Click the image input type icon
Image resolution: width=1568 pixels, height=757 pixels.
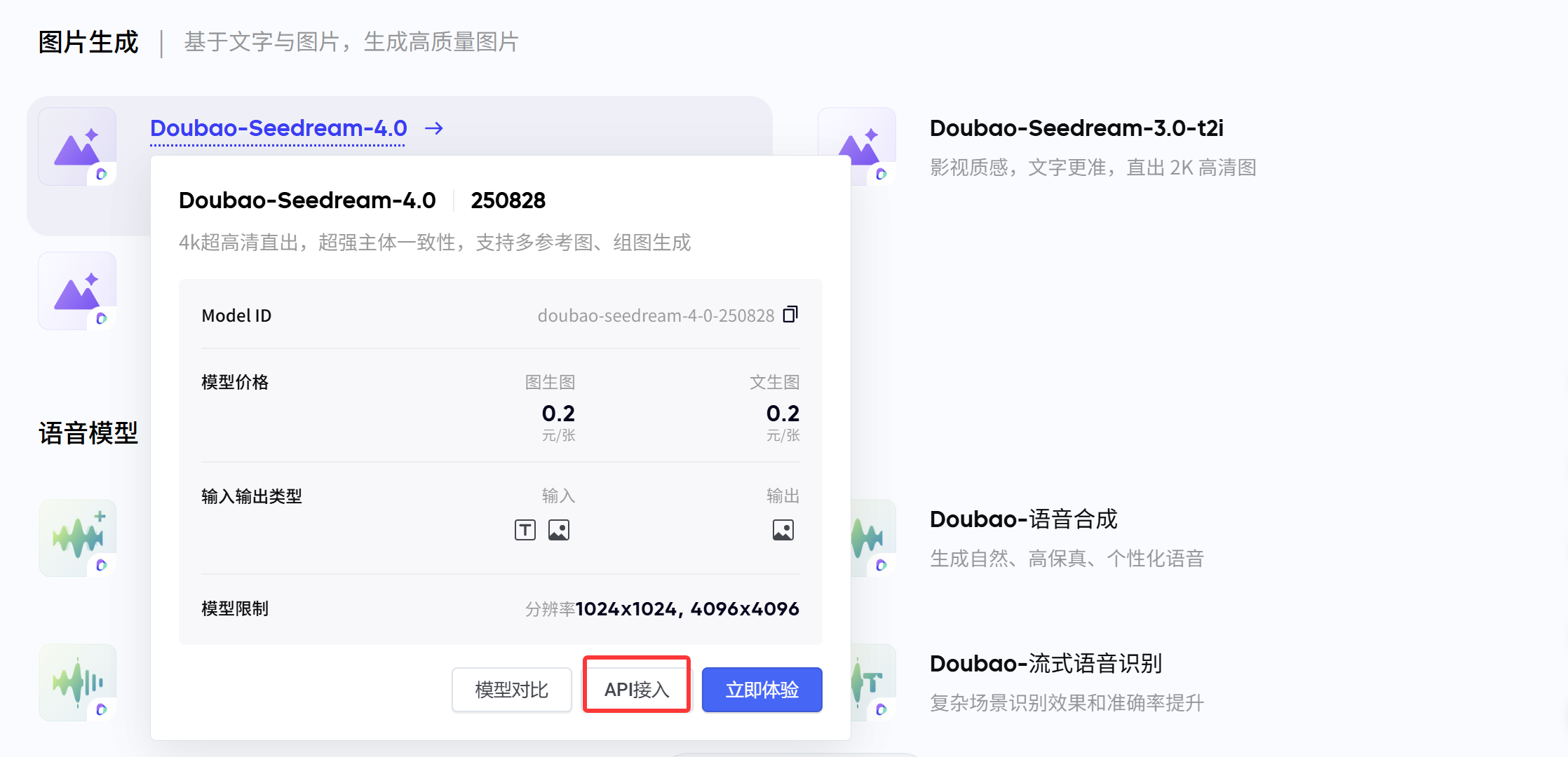pyautogui.click(x=559, y=530)
